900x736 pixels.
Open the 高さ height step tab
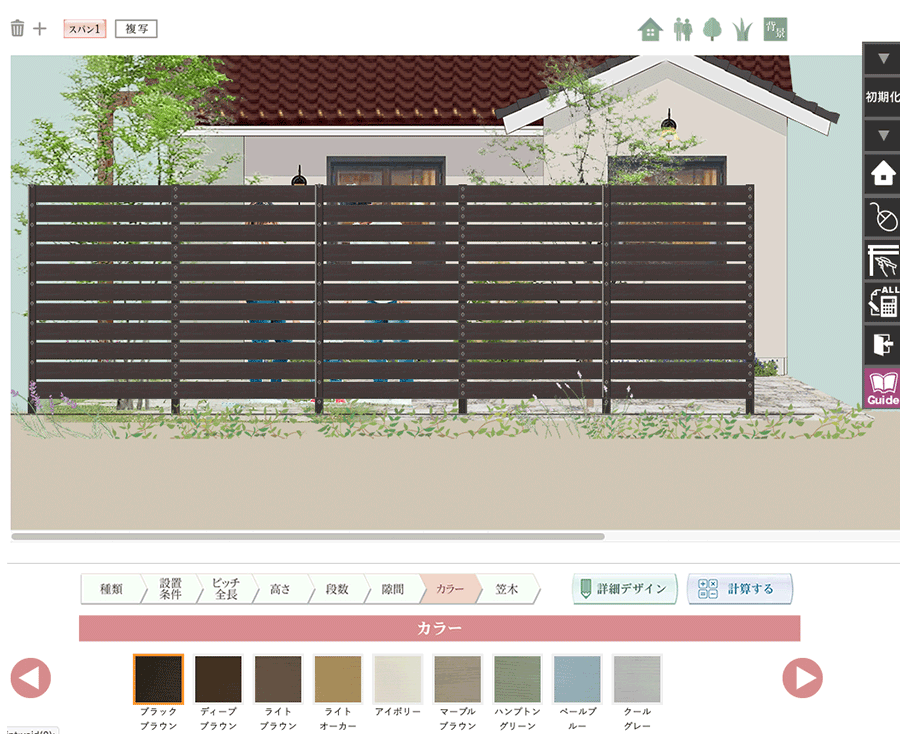coord(281,589)
